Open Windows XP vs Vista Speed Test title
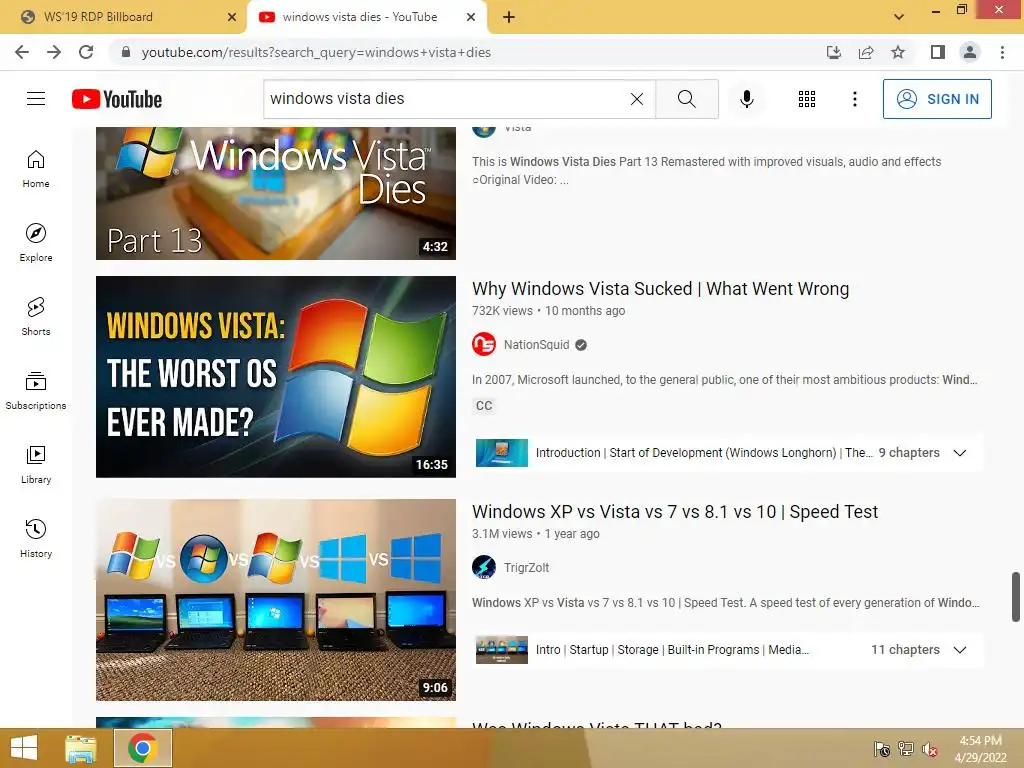This screenshot has width=1024, height=768. click(x=675, y=511)
